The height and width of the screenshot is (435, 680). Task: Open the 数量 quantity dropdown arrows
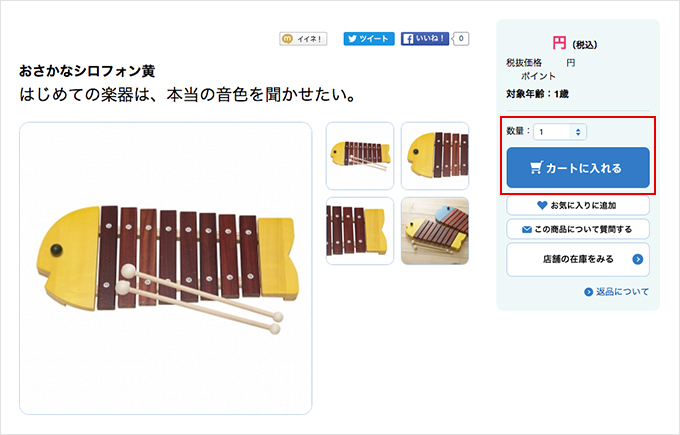click(x=578, y=132)
